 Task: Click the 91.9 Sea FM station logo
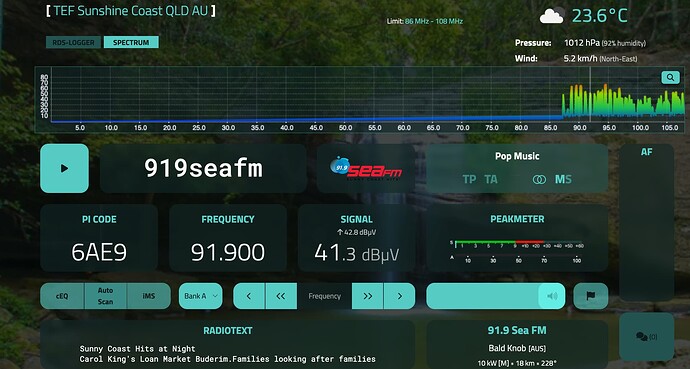coord(365,168)
